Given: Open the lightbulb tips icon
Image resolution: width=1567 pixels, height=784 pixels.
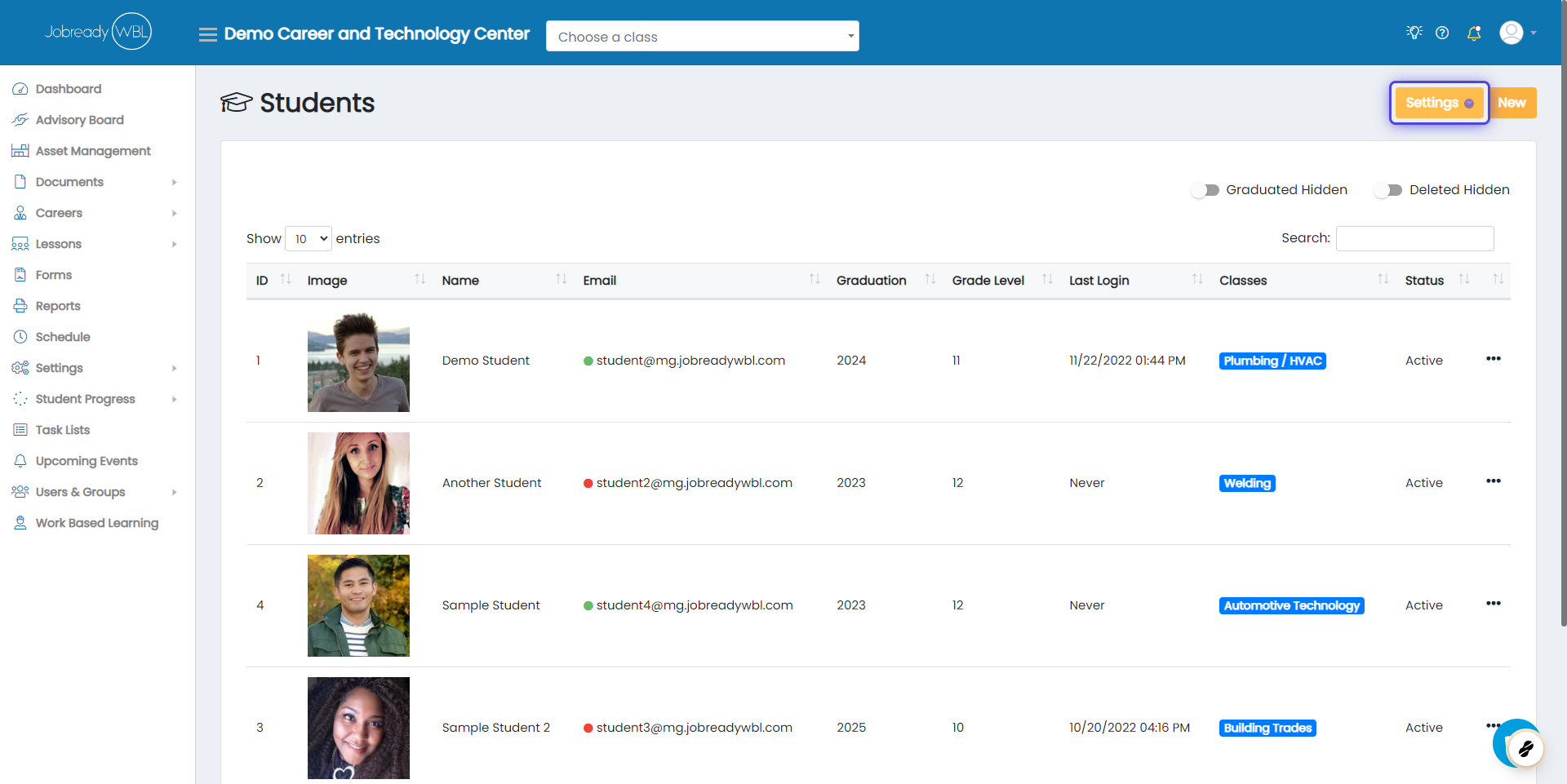Looking at the screenshot, I should click(x=1414, y=33).
